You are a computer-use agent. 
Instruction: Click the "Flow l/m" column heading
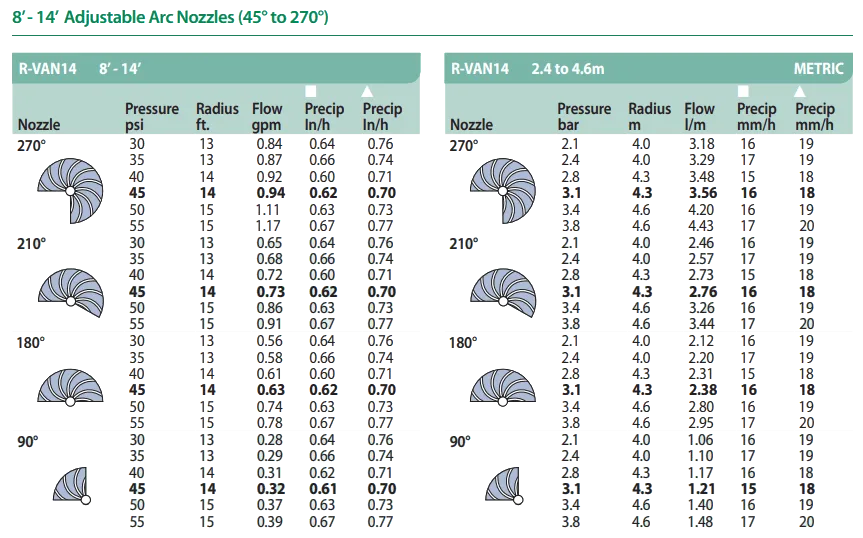(699, 117)
